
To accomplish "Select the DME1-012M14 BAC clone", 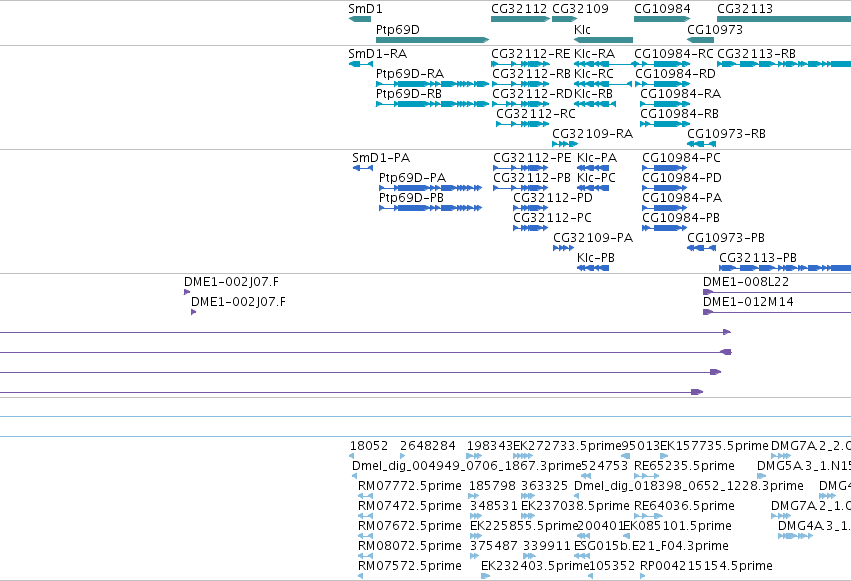I will [748, 302].
